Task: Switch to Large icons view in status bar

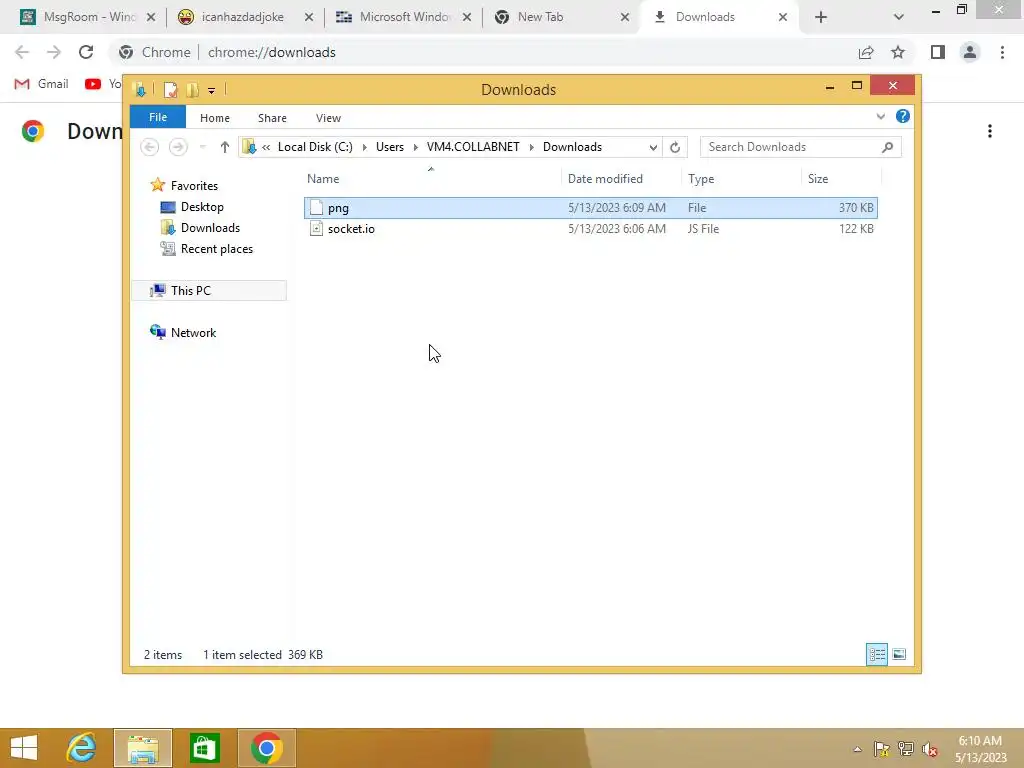Action: (x=899, y=654)
